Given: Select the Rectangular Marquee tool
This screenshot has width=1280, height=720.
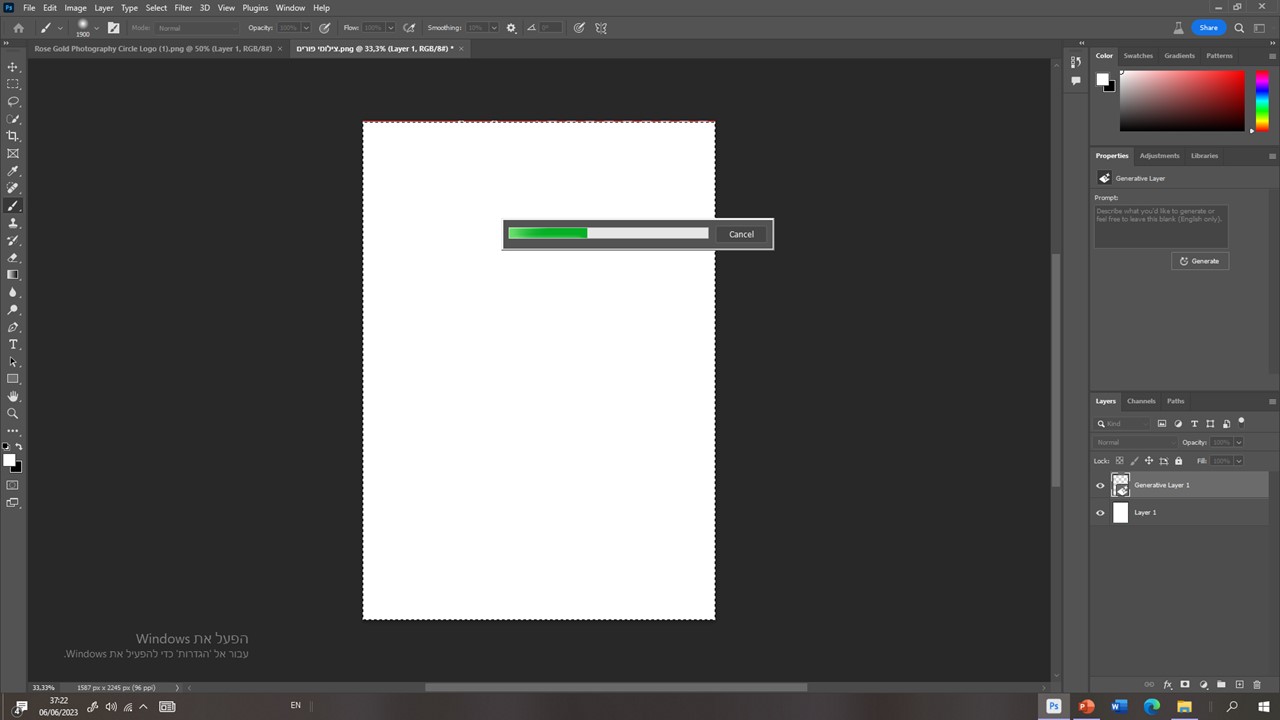Looking at the screenshot, I should click(x=13, y=84).
